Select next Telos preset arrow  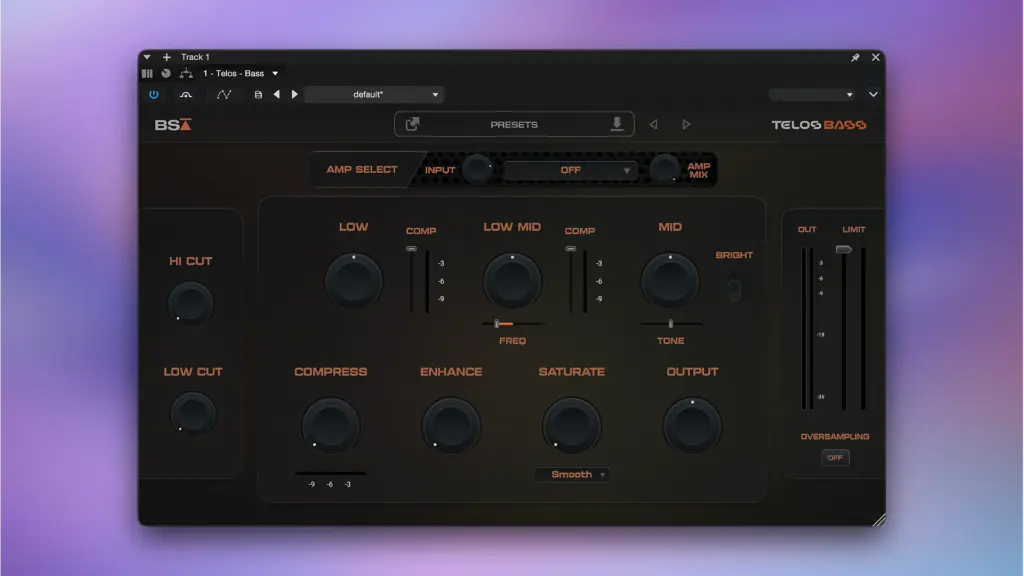coord(686,124)
